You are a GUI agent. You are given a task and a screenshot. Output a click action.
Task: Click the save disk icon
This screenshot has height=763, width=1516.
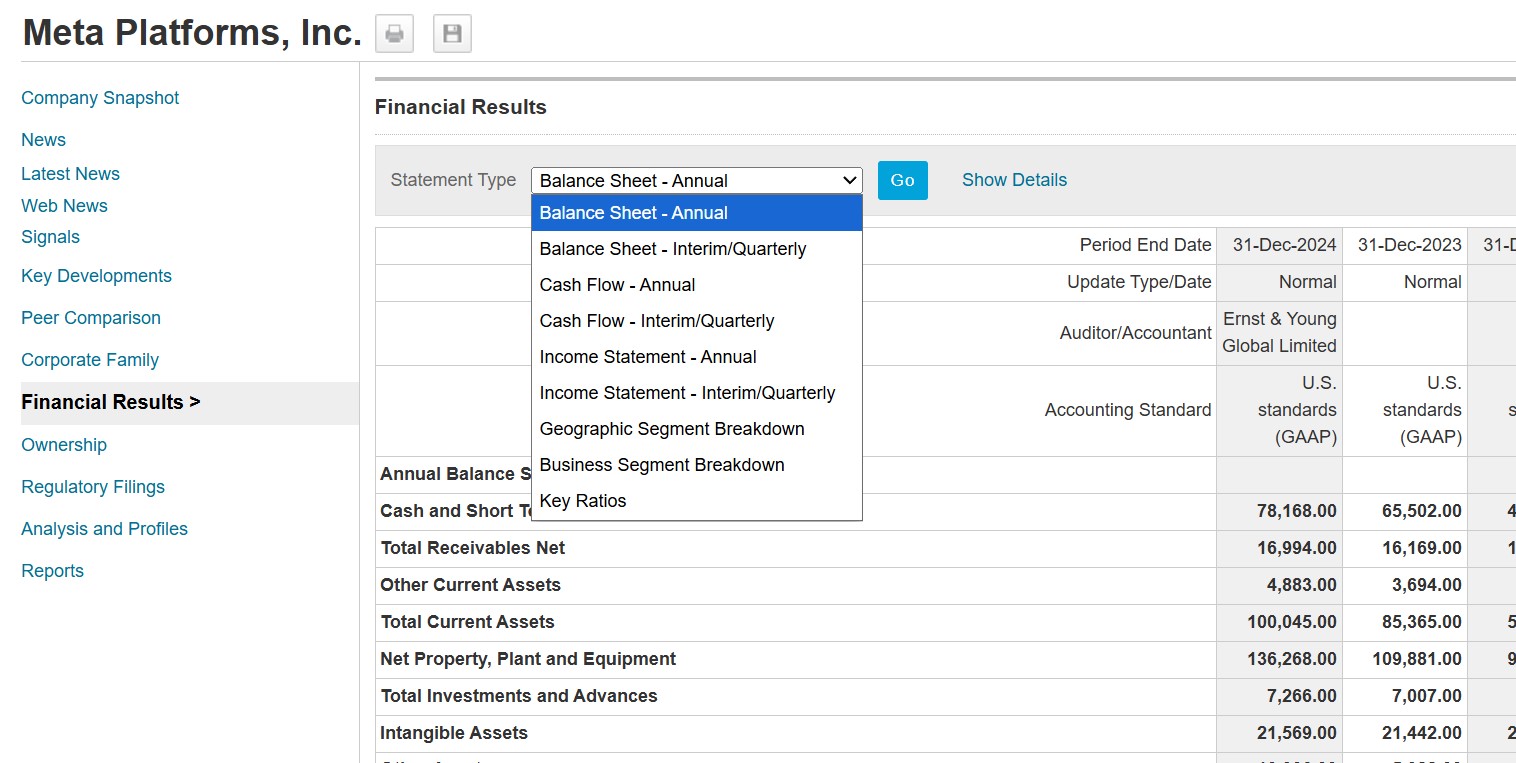click(452, 34)
